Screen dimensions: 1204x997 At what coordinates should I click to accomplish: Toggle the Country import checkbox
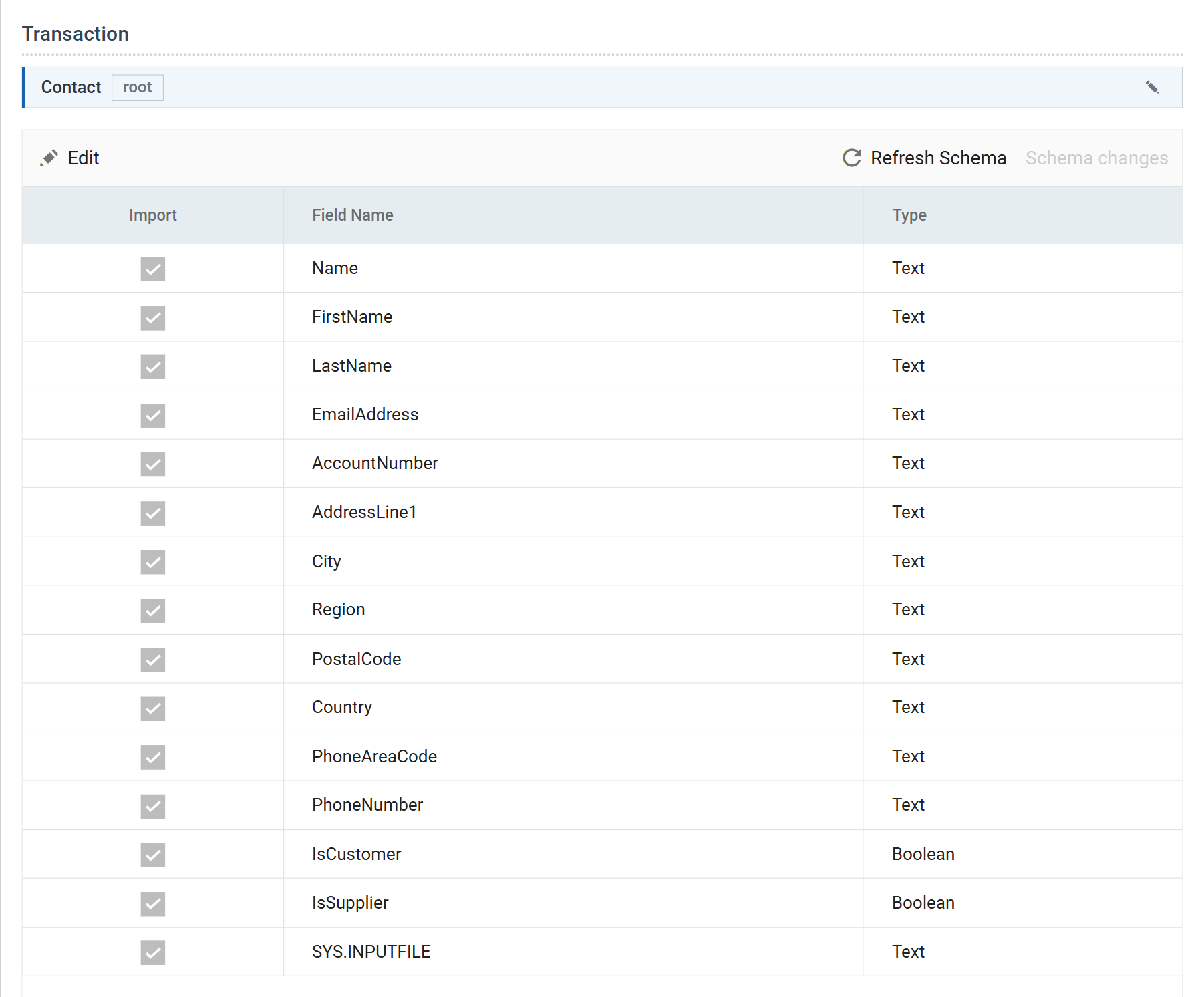[x=153, y=708]
